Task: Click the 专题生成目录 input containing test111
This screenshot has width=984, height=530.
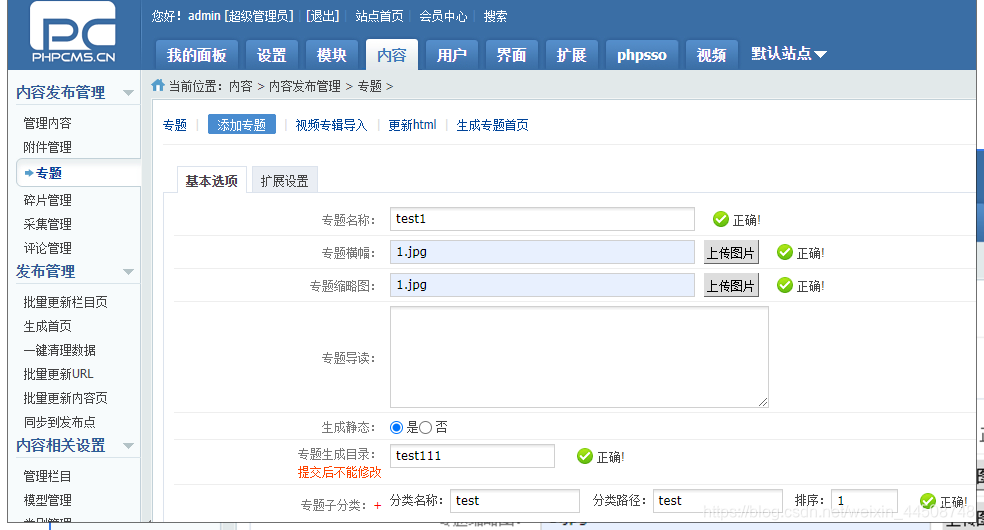Action: tap(472, 456)
